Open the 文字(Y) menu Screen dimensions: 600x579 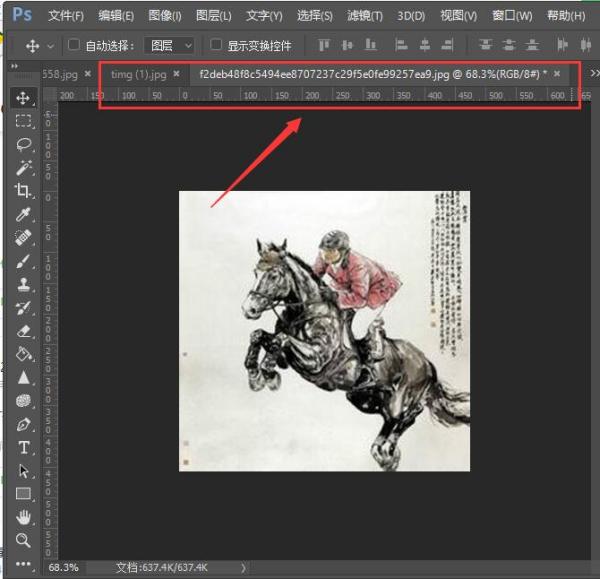[264, 16]
